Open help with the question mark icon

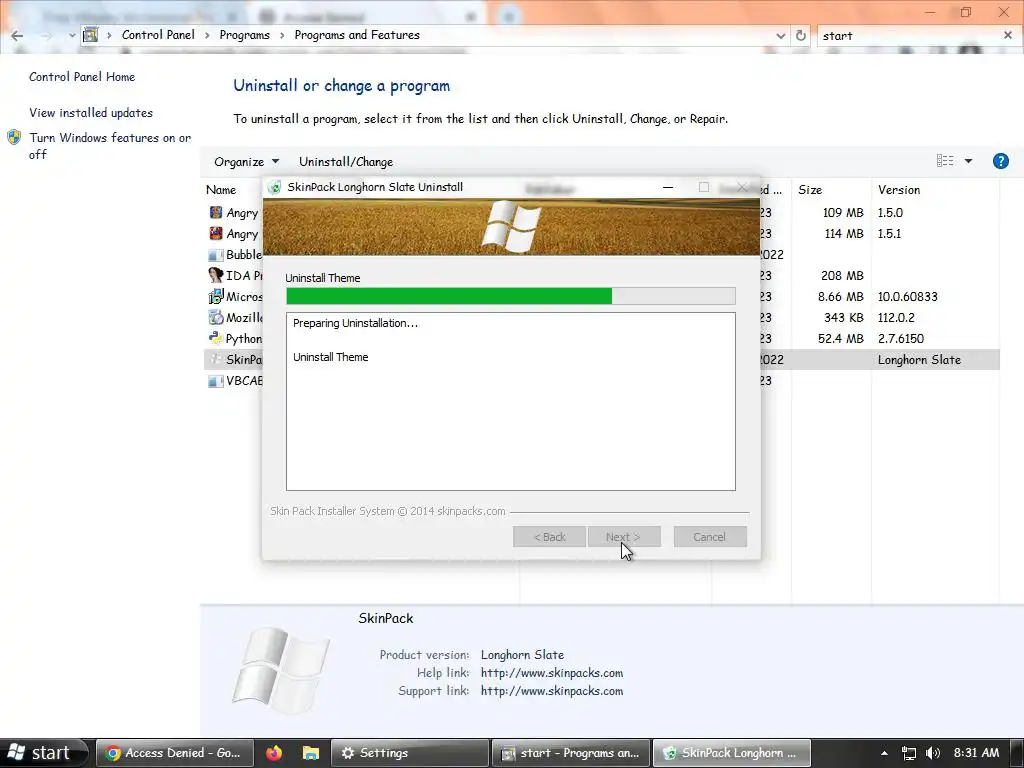(1000, 161)
